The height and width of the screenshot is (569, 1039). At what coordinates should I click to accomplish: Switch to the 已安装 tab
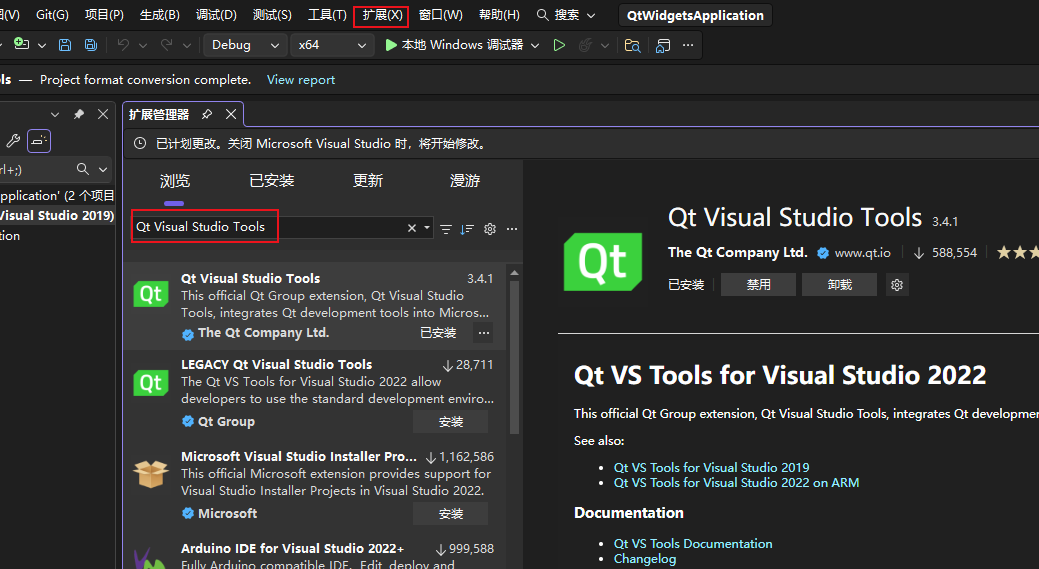click(272, 181)
